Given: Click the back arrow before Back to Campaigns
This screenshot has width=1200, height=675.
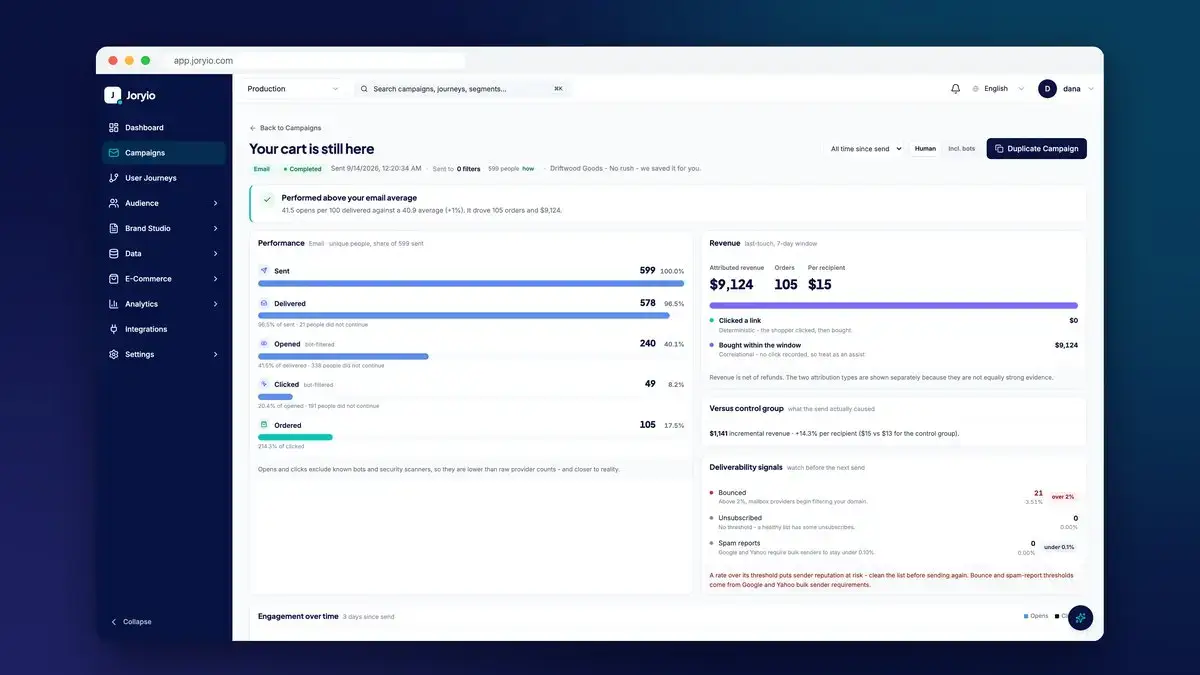Looking at the screenshot, I should point(253,128).
